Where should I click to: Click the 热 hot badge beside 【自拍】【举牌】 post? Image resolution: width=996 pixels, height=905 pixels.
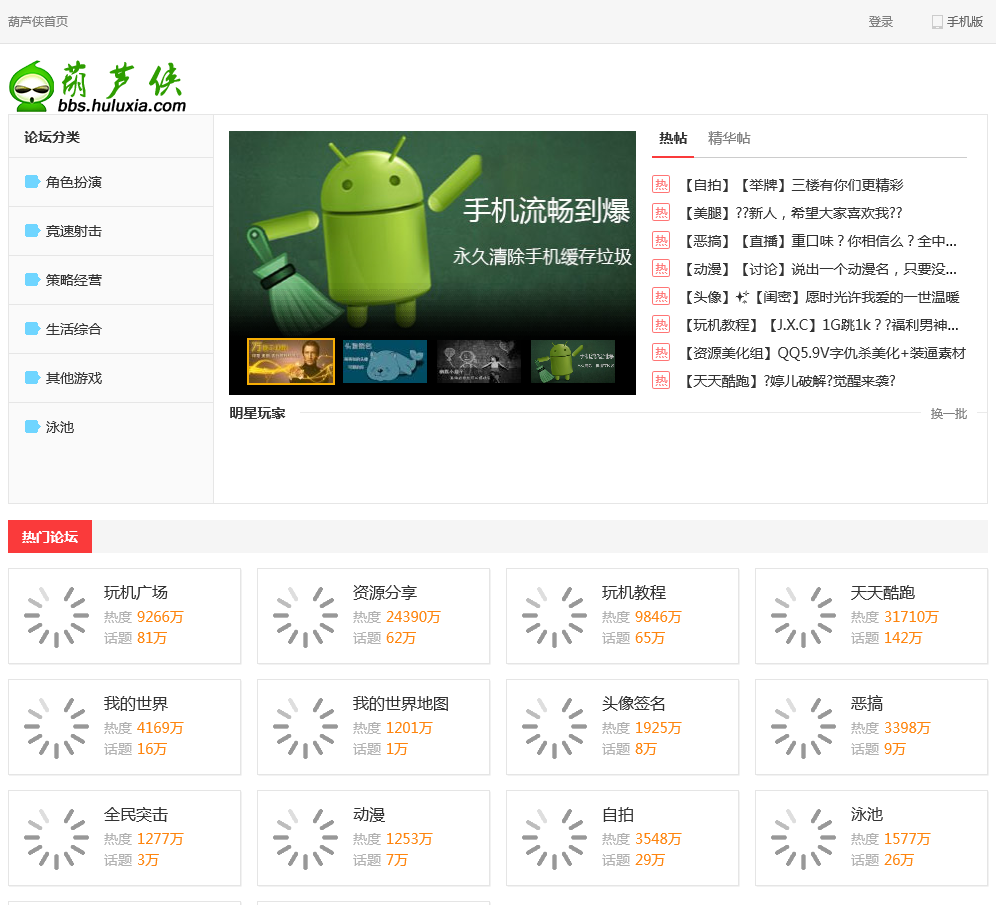pos(661,185)
